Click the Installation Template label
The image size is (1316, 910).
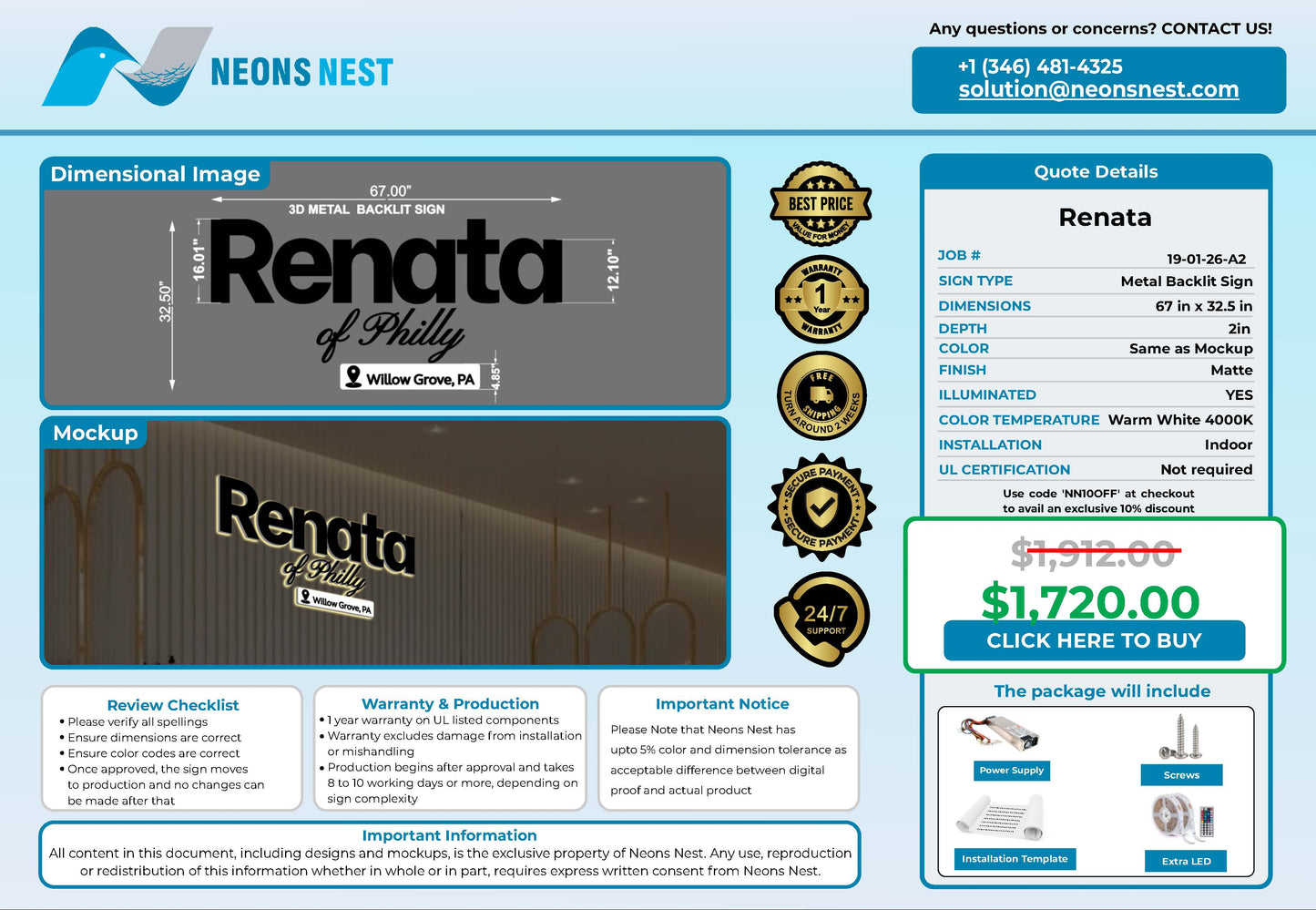1015,859
